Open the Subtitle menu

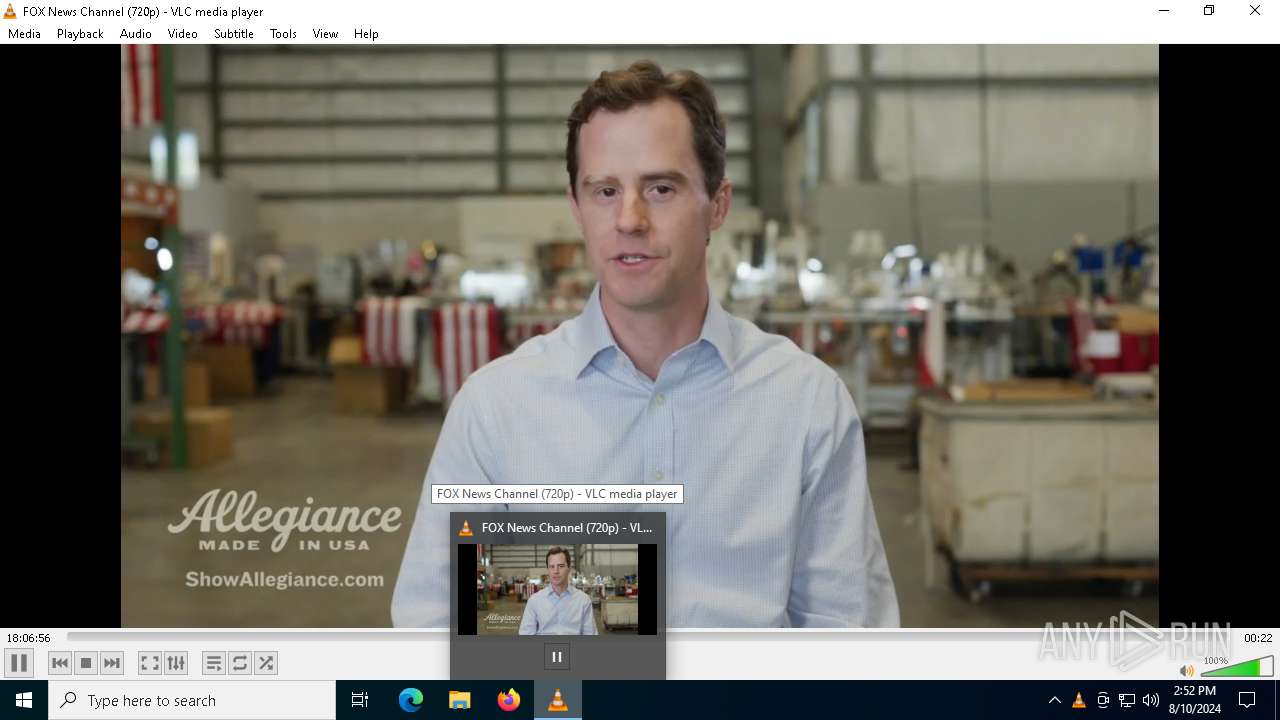(x=234, y=34)
